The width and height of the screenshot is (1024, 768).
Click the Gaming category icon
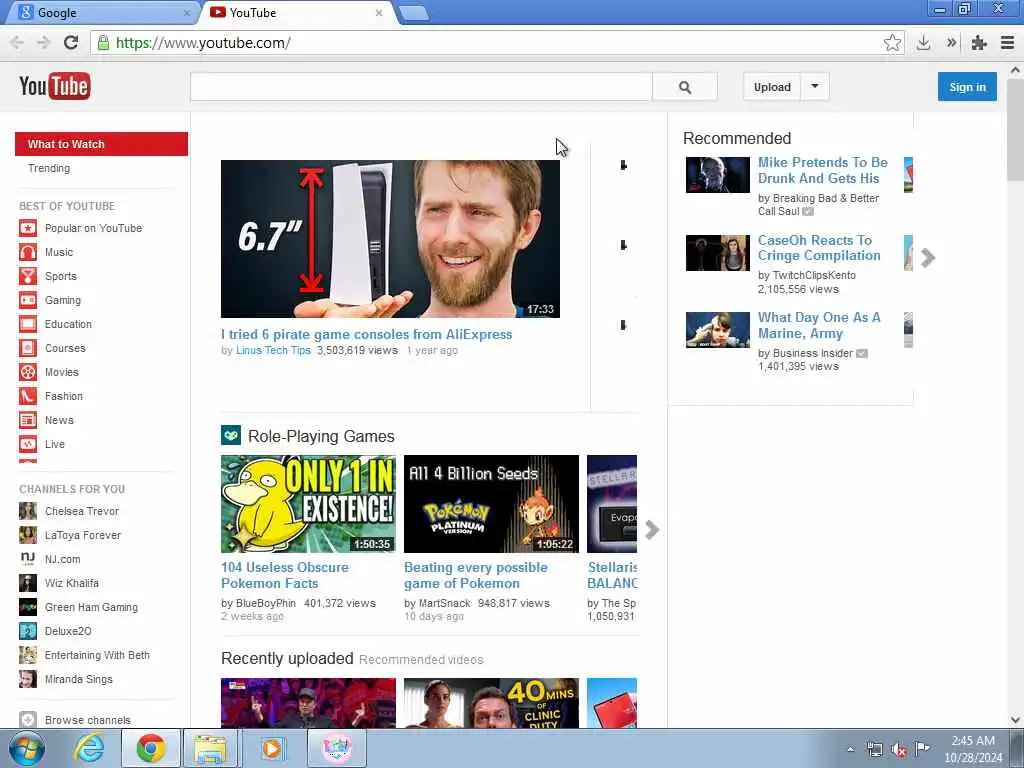tap(27, 300)
